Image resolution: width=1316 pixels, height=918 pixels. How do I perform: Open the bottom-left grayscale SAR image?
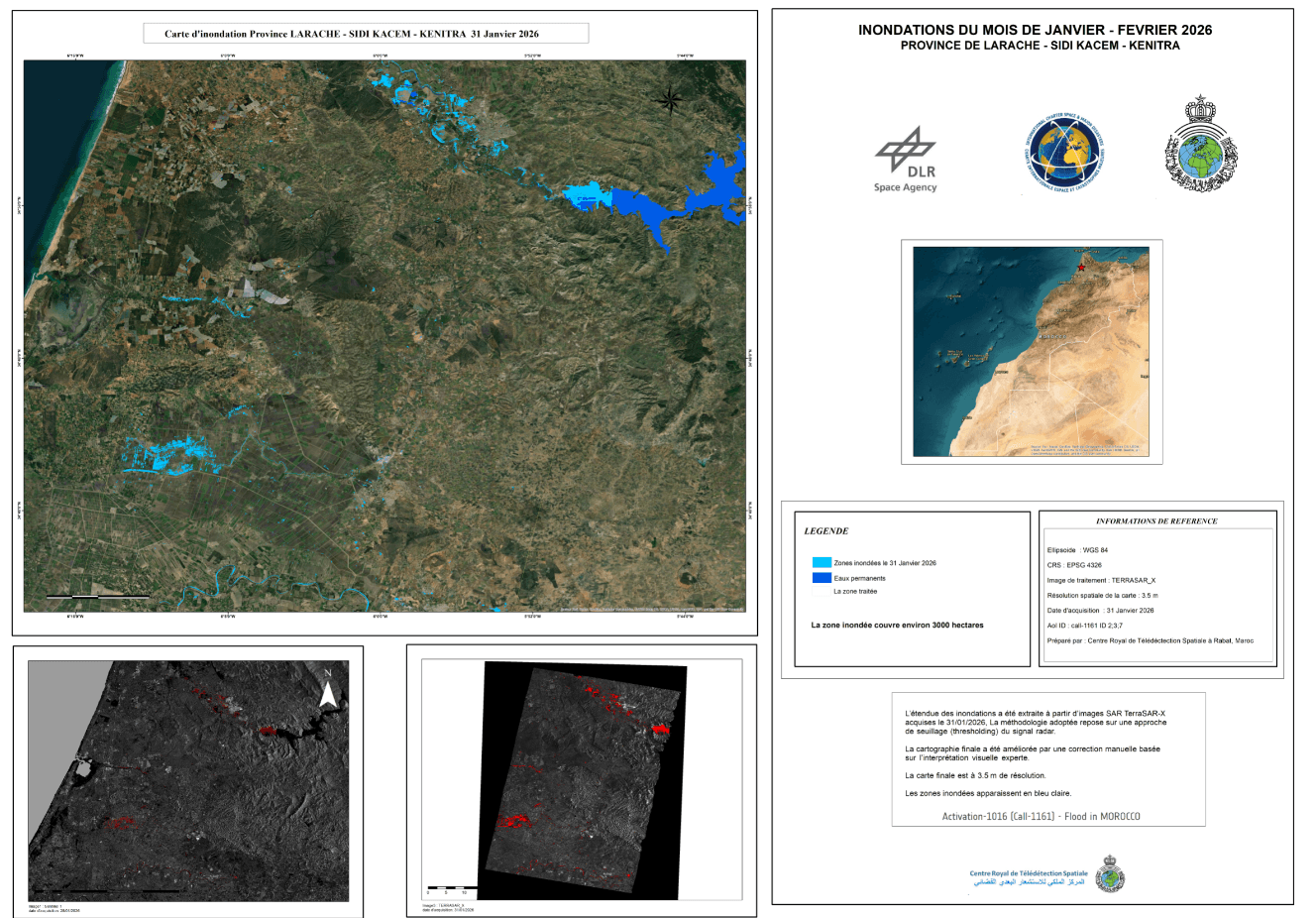tap(188, 781)
